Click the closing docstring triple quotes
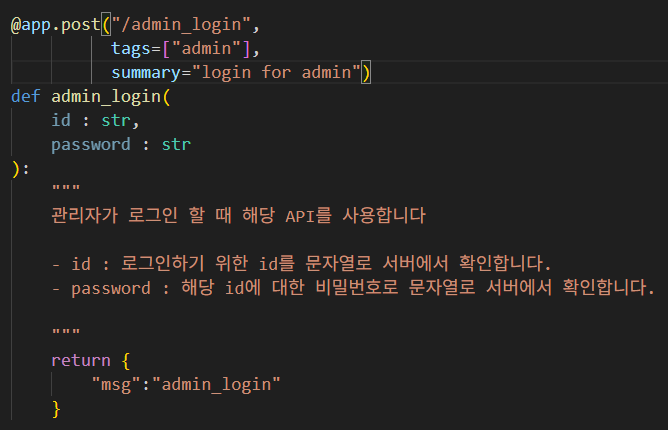The width and height of the screenshot is (668, 430). click(x=66, y=332)
